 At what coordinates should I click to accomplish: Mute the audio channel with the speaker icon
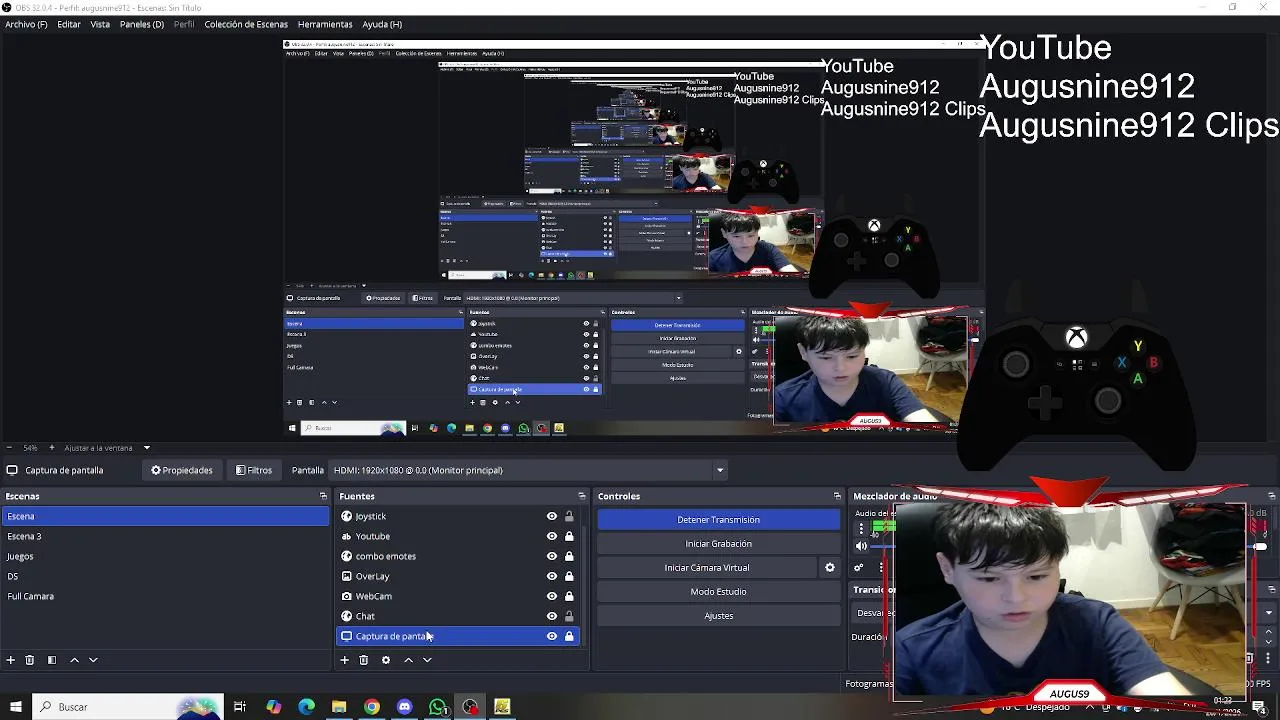coord(861,546)
